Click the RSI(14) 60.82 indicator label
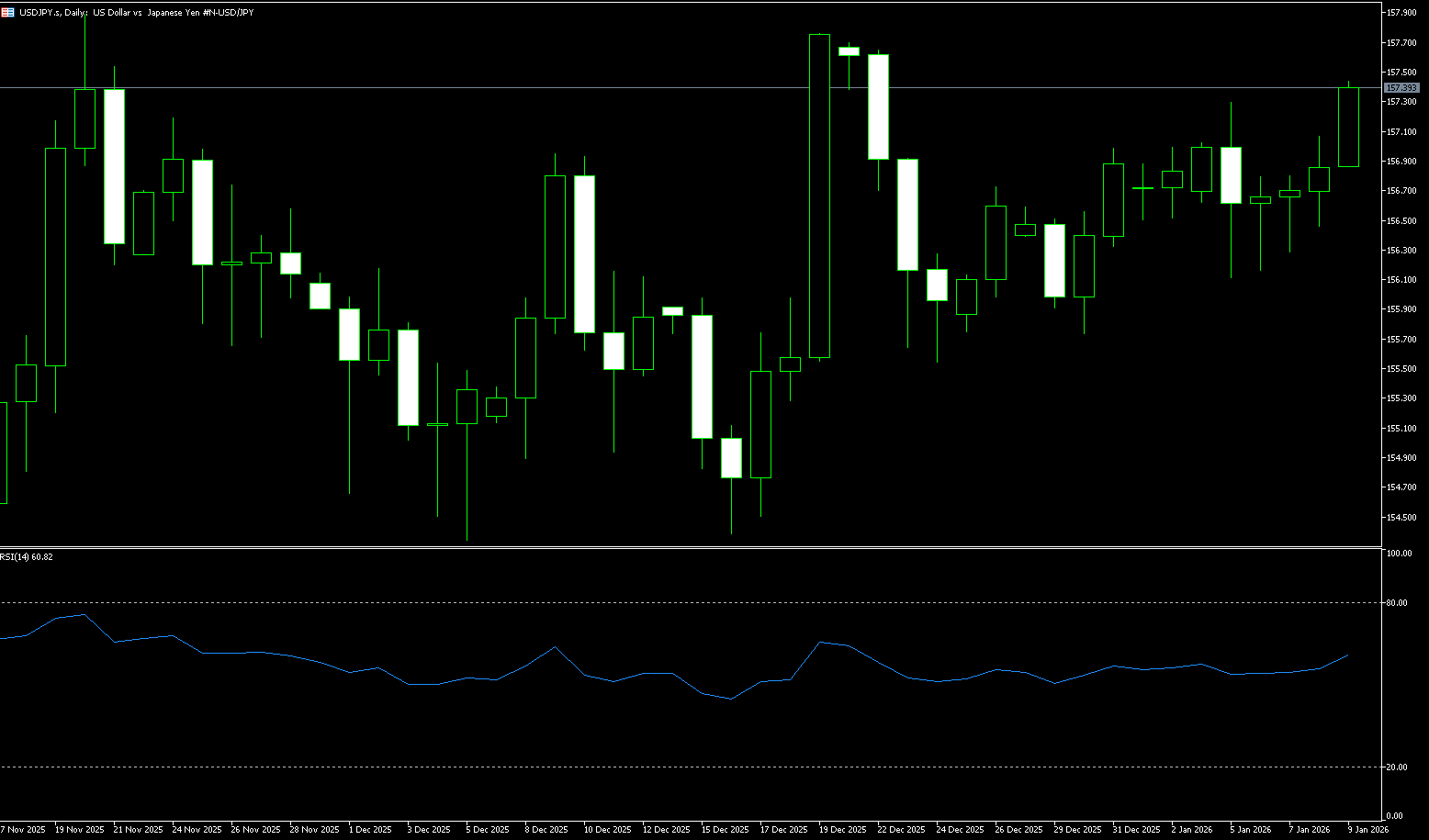This screenshot has height=840, width=1429. coord(28,557)
